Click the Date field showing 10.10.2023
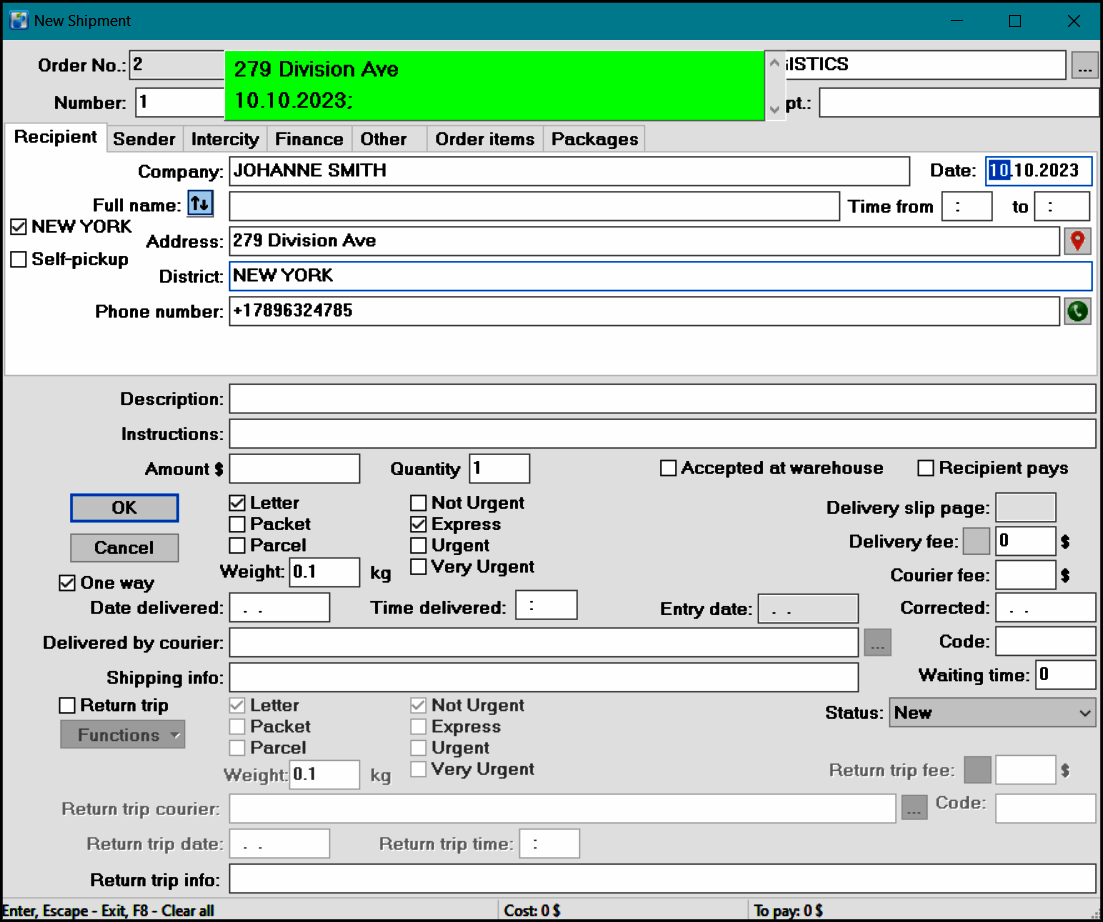The width and height of the screenshot is (1103, 922). 1038,171
